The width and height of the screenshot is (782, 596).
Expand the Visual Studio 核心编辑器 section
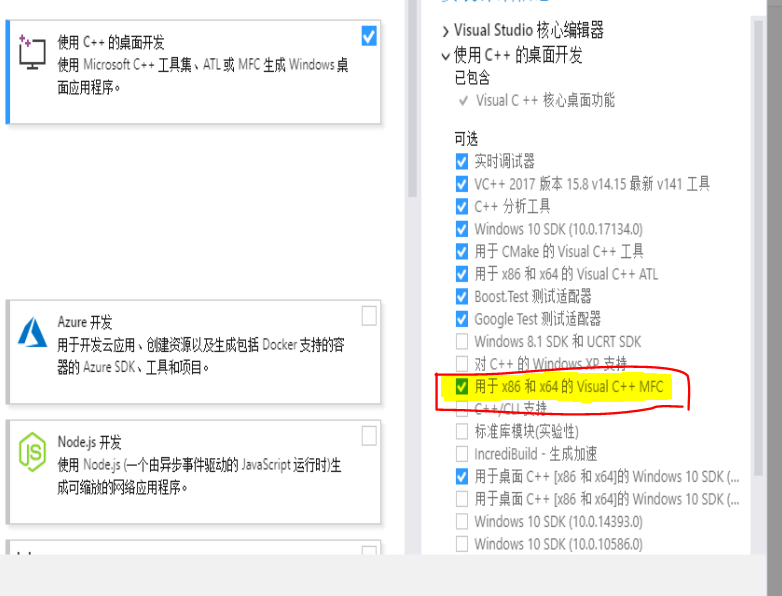[445, 31]
